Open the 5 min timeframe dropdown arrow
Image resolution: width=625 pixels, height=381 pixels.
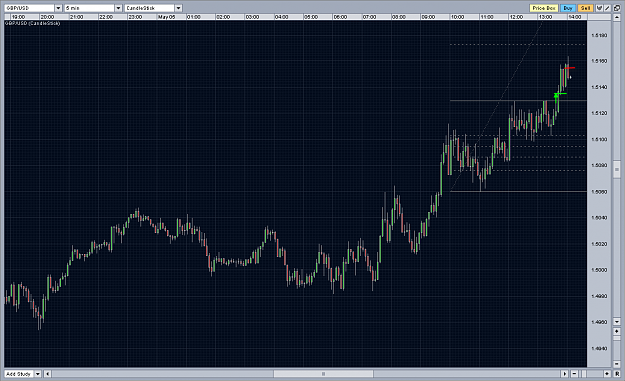(118, 8)
